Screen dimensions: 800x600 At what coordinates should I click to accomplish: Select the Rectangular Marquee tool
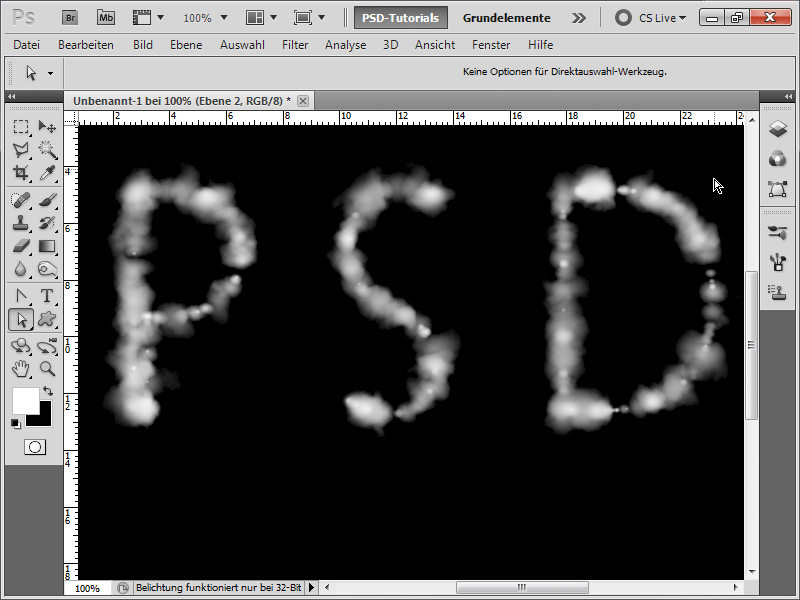point(21,126)
